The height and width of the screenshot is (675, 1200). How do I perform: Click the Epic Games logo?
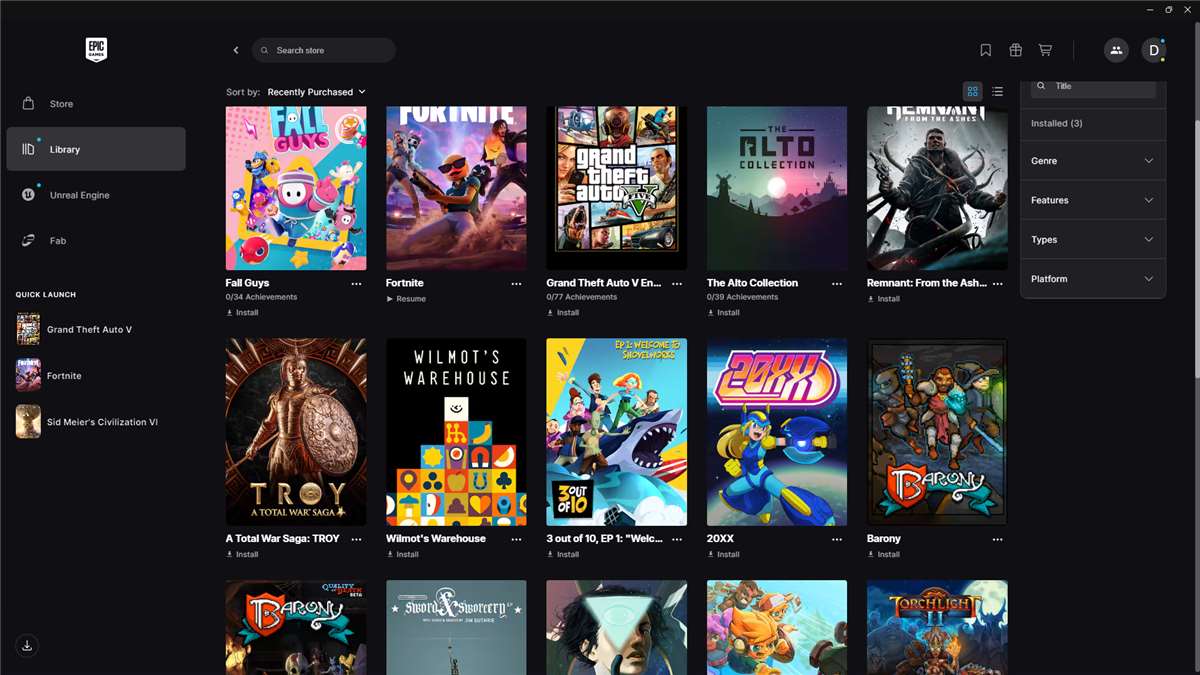tap(96, 50)
